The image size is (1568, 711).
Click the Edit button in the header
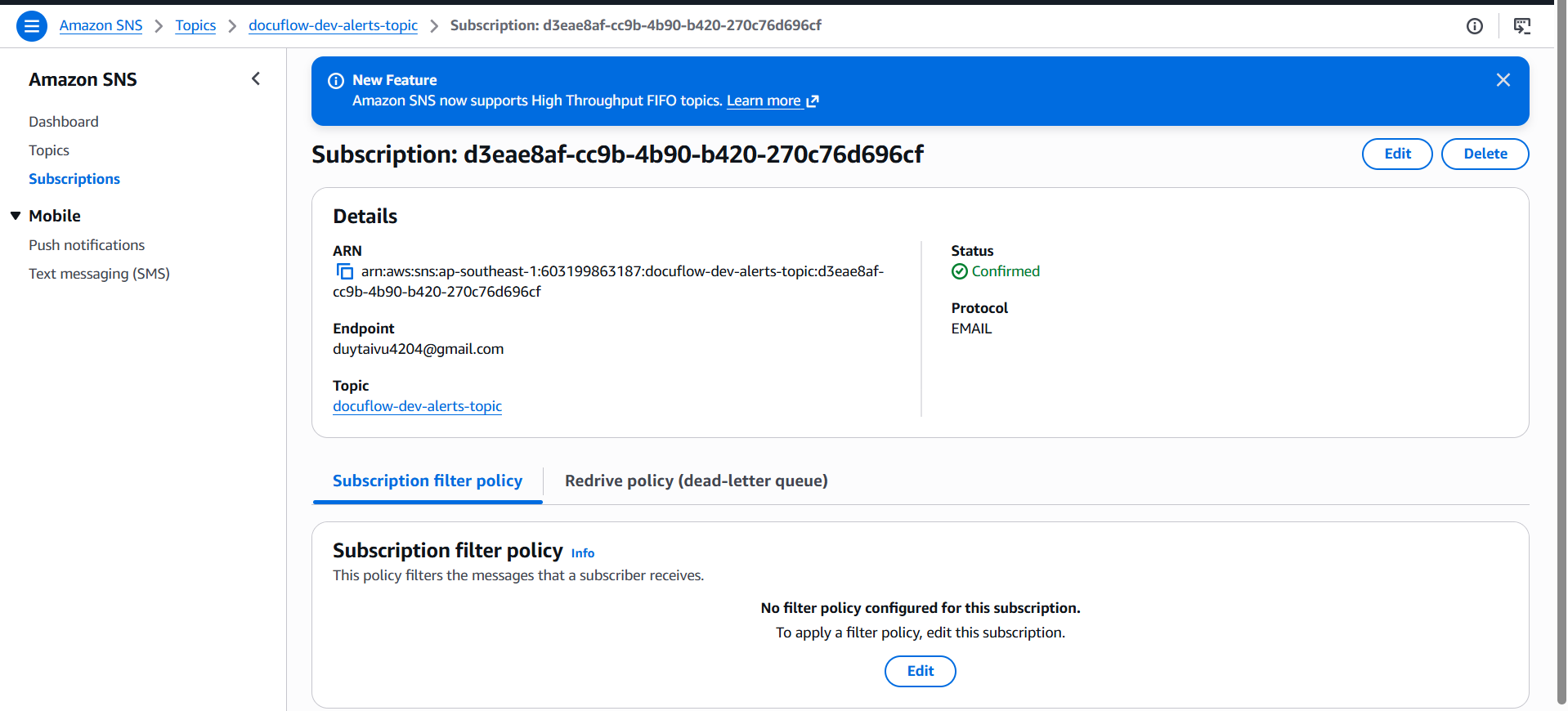point(1397,154)
